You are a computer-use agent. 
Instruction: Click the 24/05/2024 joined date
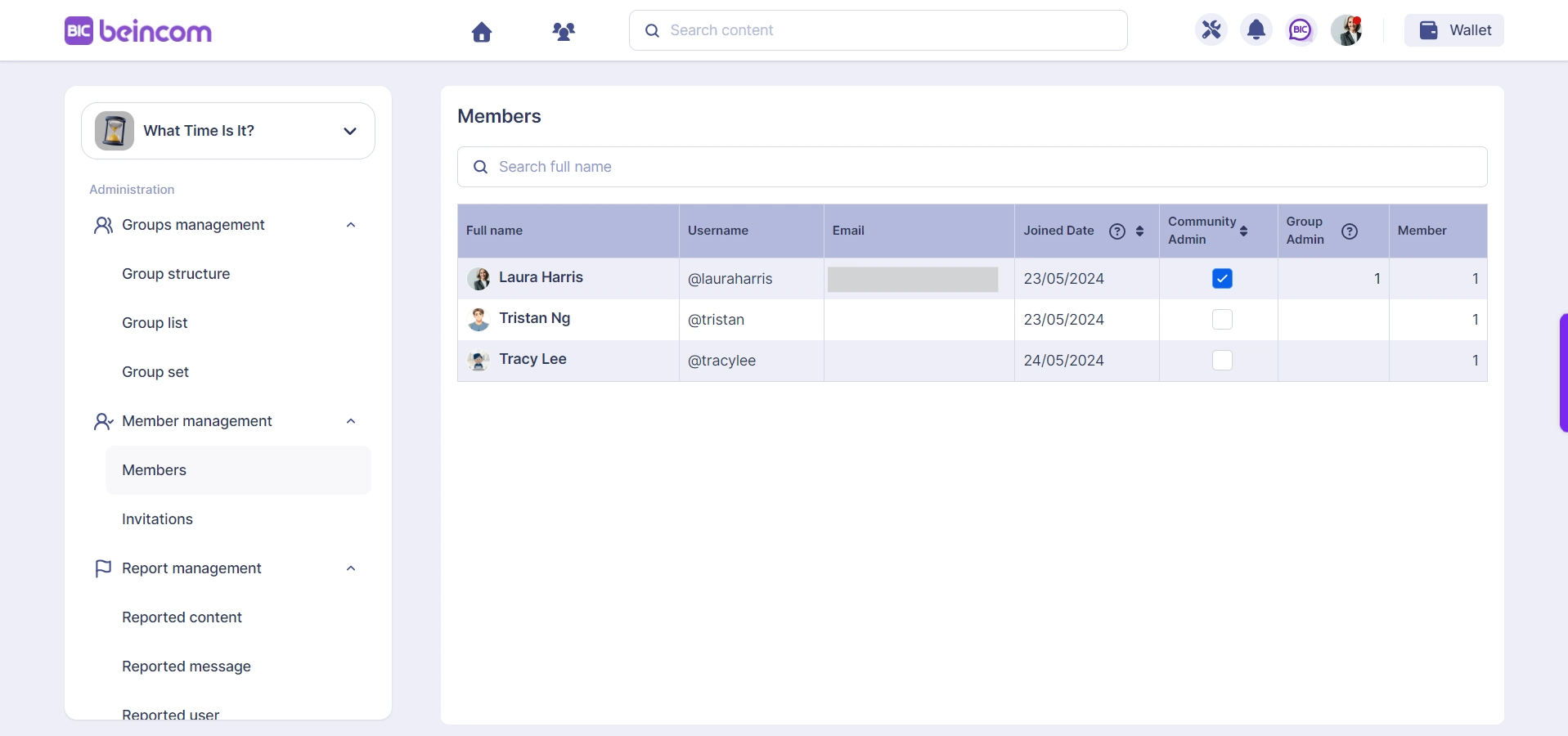pyautogui.click(x=1063, y=361)
